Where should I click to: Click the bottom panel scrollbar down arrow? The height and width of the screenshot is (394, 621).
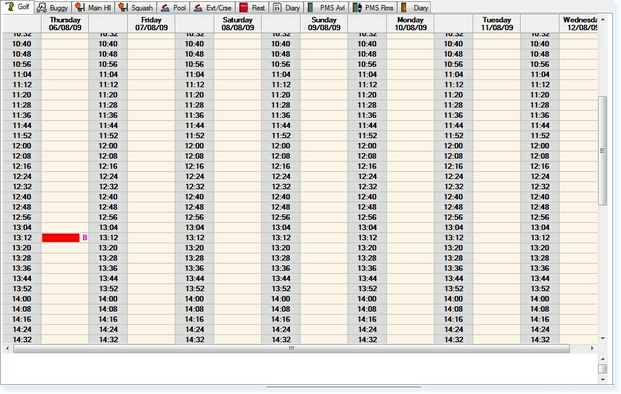point(603,379)
